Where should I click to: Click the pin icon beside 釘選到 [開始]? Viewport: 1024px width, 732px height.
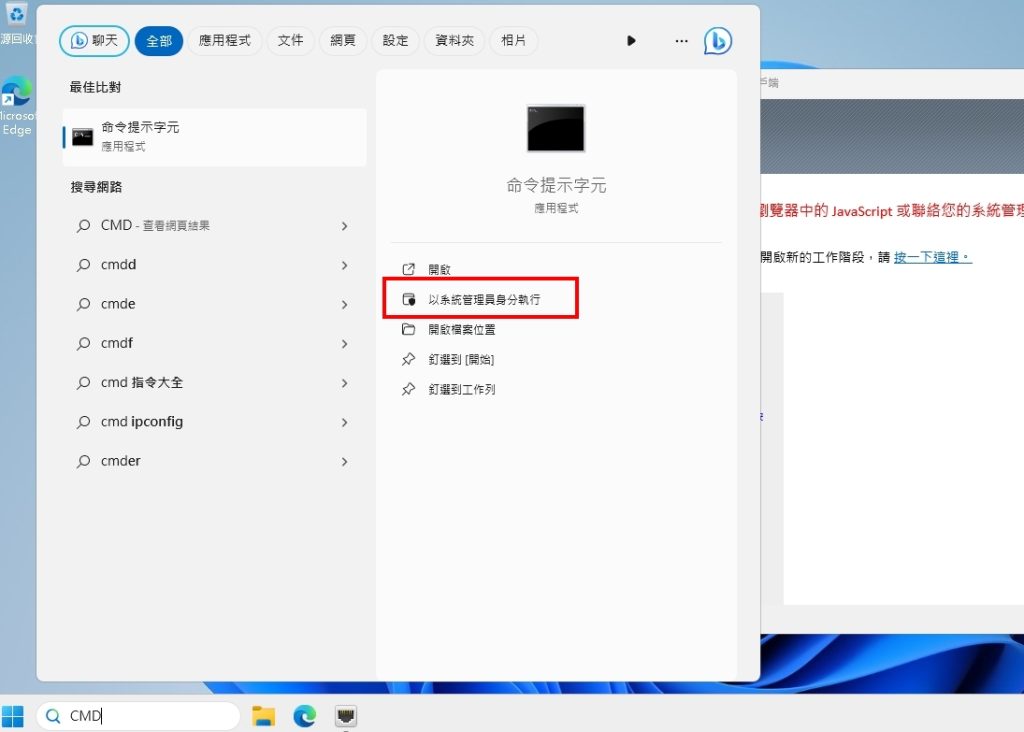tap(409, 359)
